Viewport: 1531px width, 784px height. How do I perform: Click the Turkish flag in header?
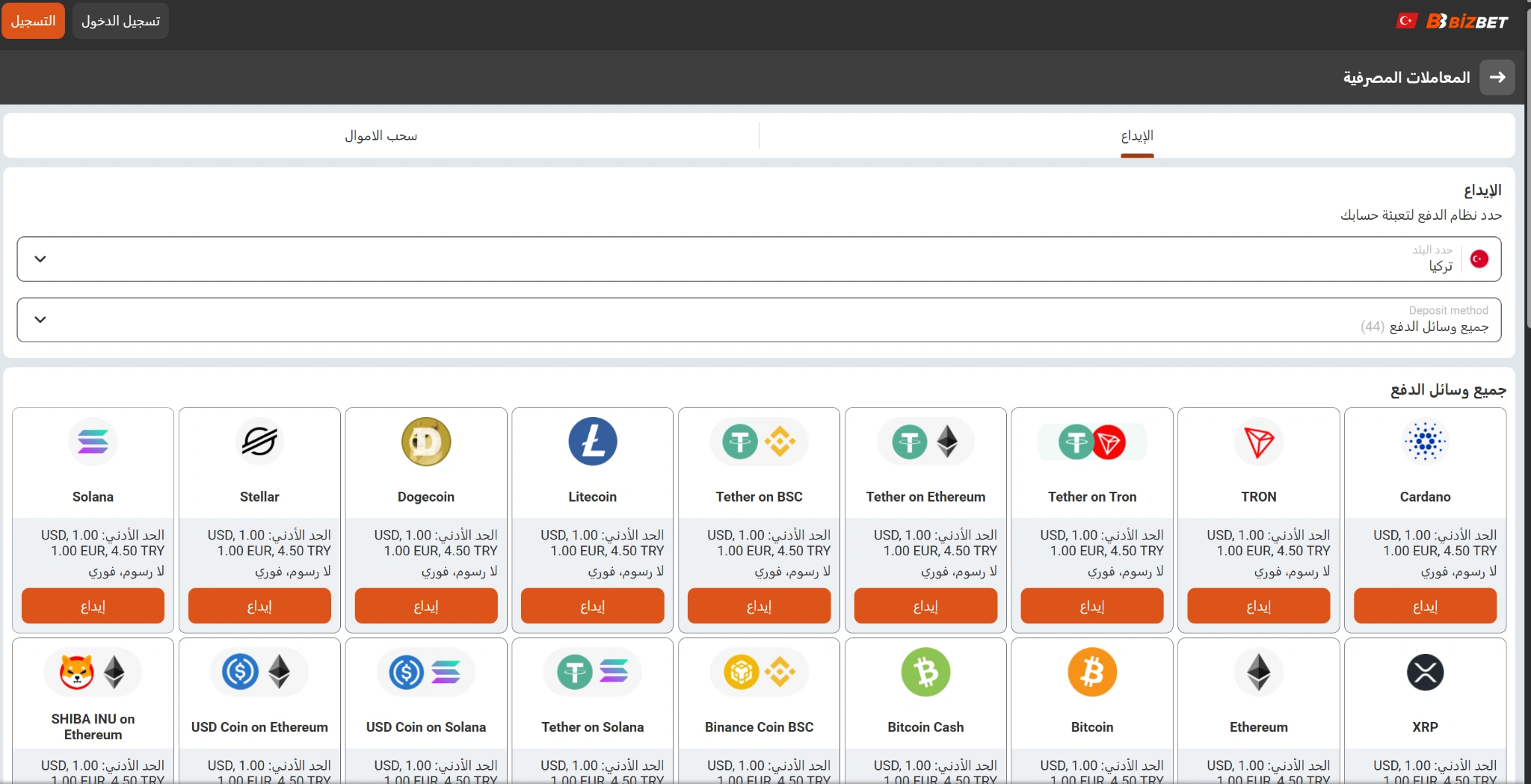coord(1406,21)
